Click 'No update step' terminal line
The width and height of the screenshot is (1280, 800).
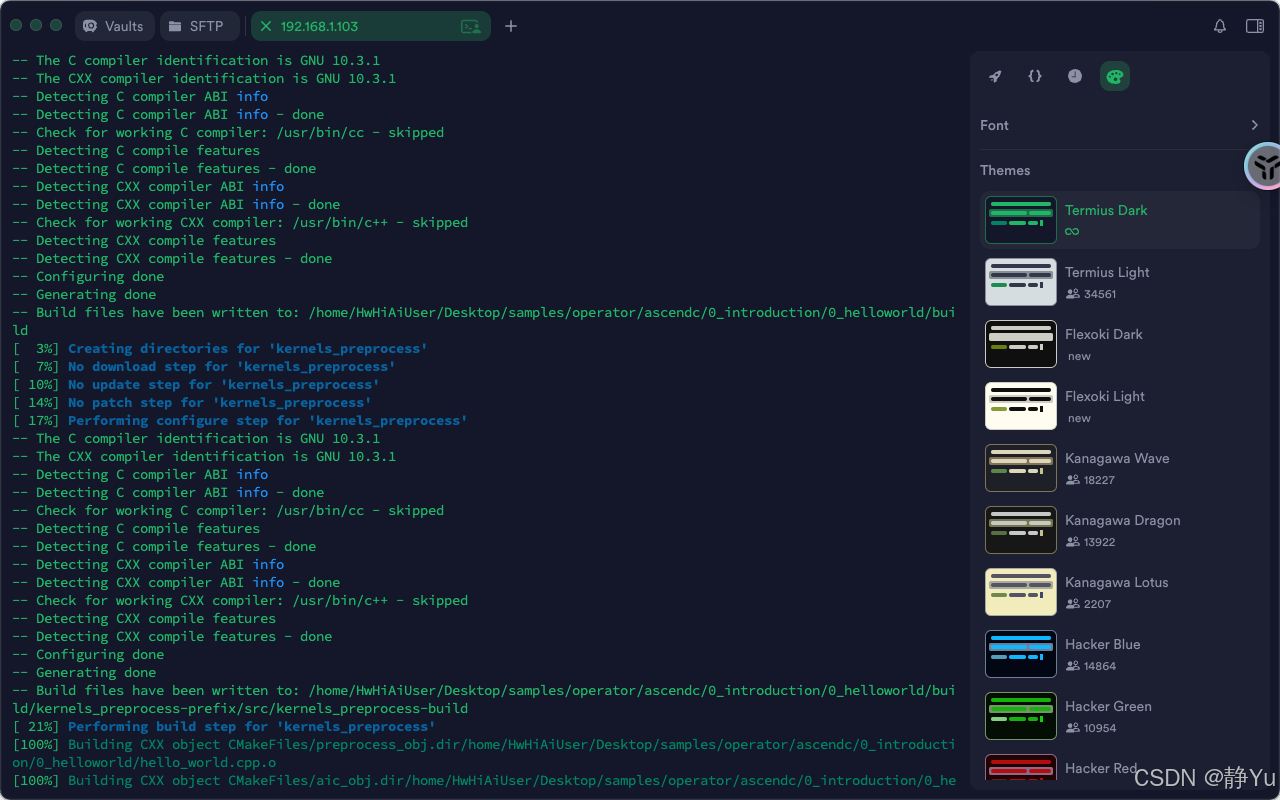coord(196,384)
